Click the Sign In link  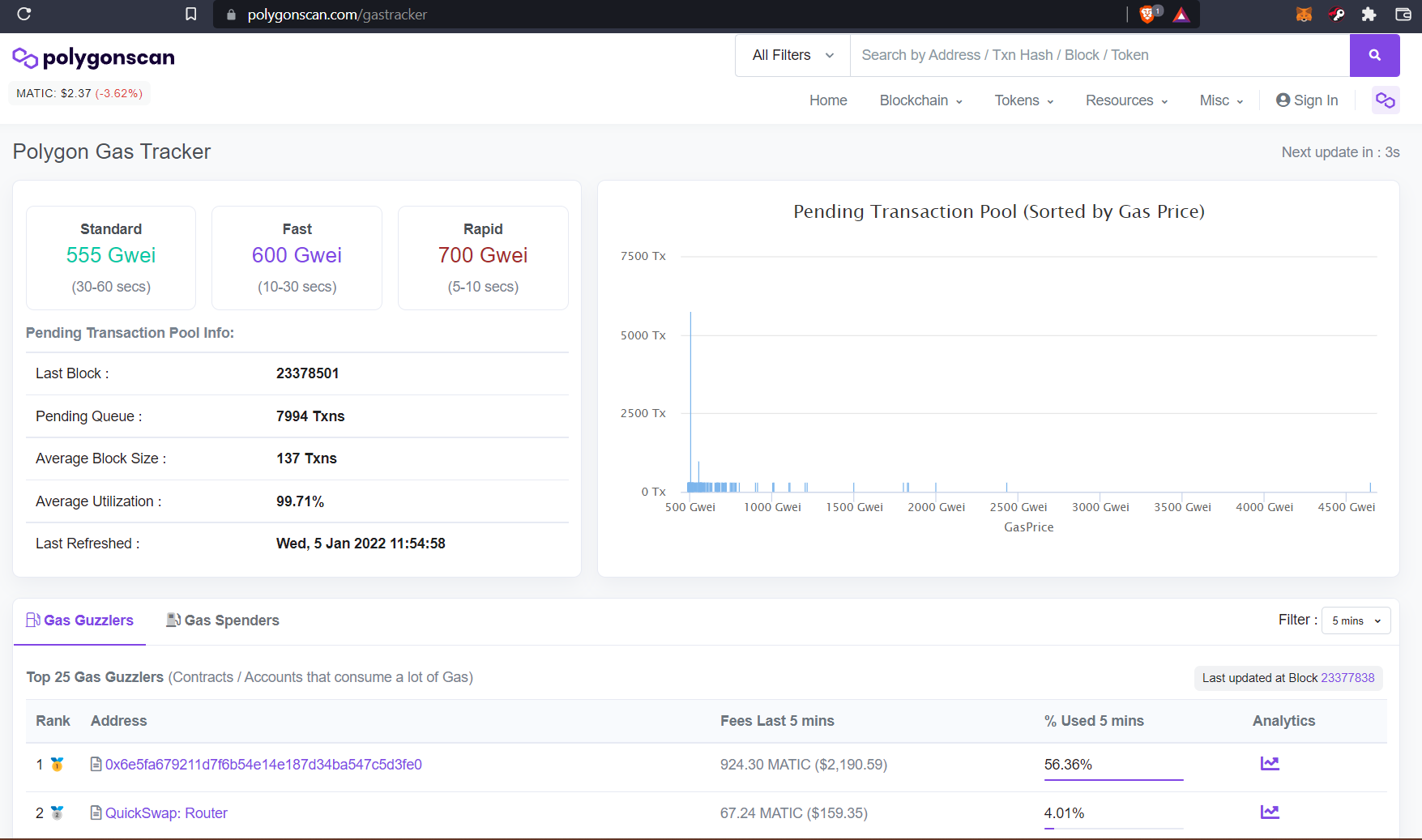(1307, 100)
